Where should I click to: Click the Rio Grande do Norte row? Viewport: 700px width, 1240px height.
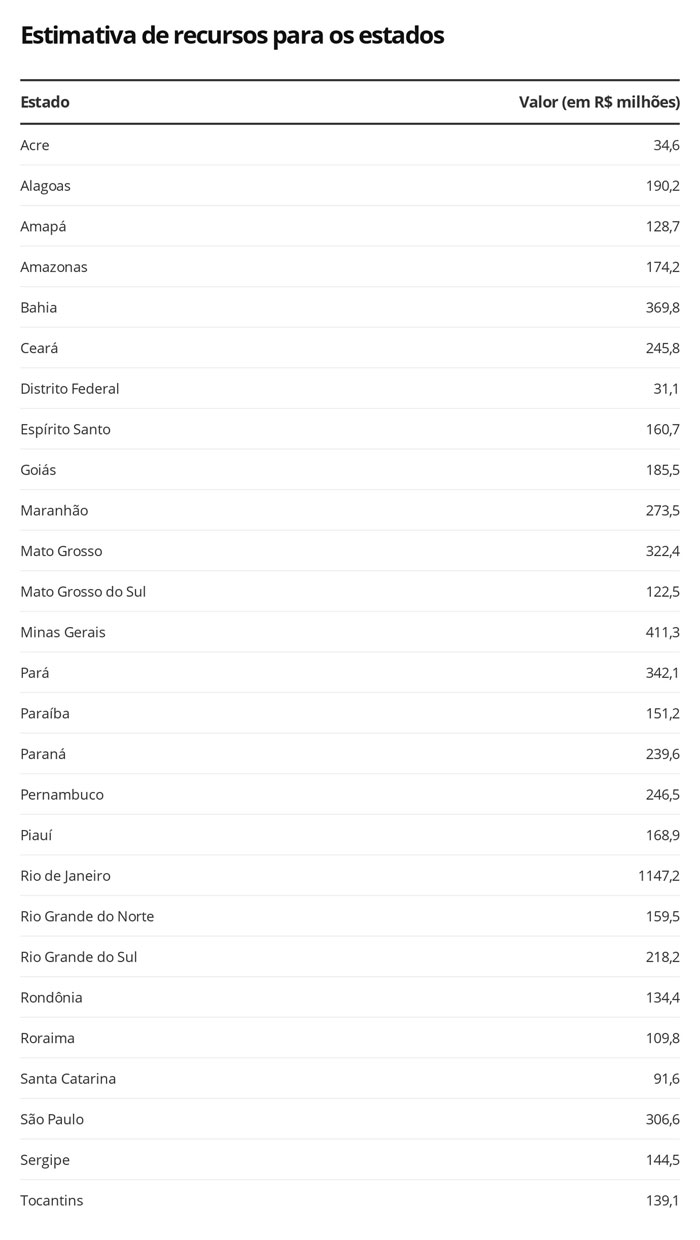[x=350, y=916]
